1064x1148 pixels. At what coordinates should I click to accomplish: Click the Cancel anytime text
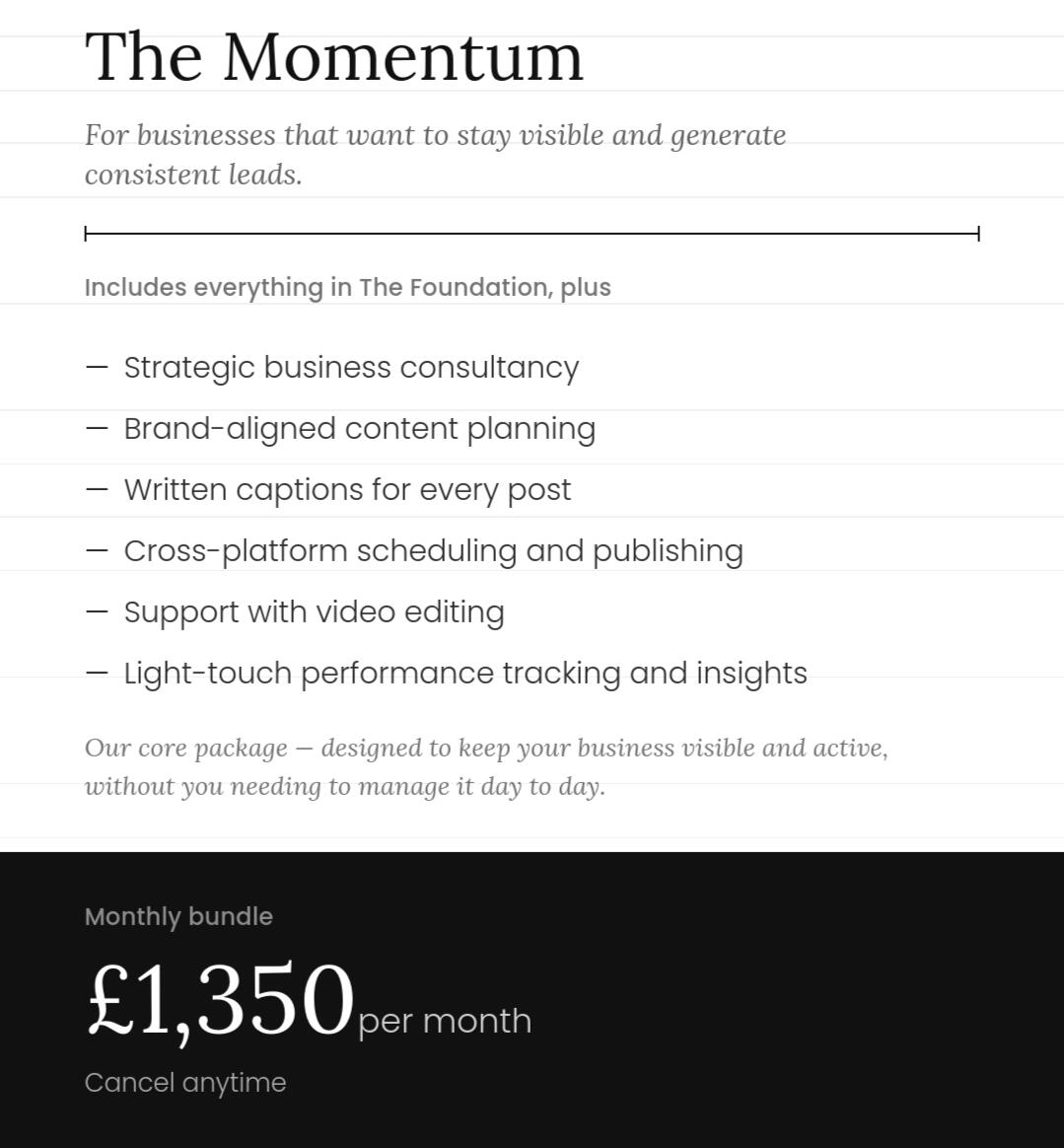point(185,1083)
